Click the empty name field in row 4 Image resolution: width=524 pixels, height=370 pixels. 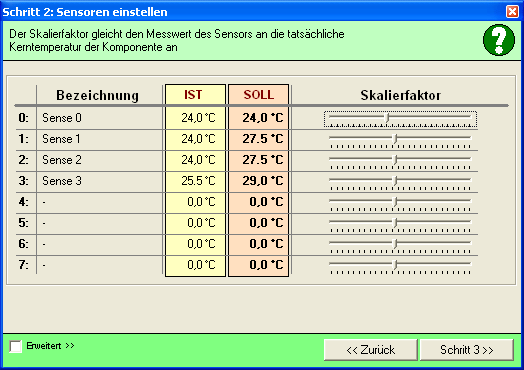point(100,202)
